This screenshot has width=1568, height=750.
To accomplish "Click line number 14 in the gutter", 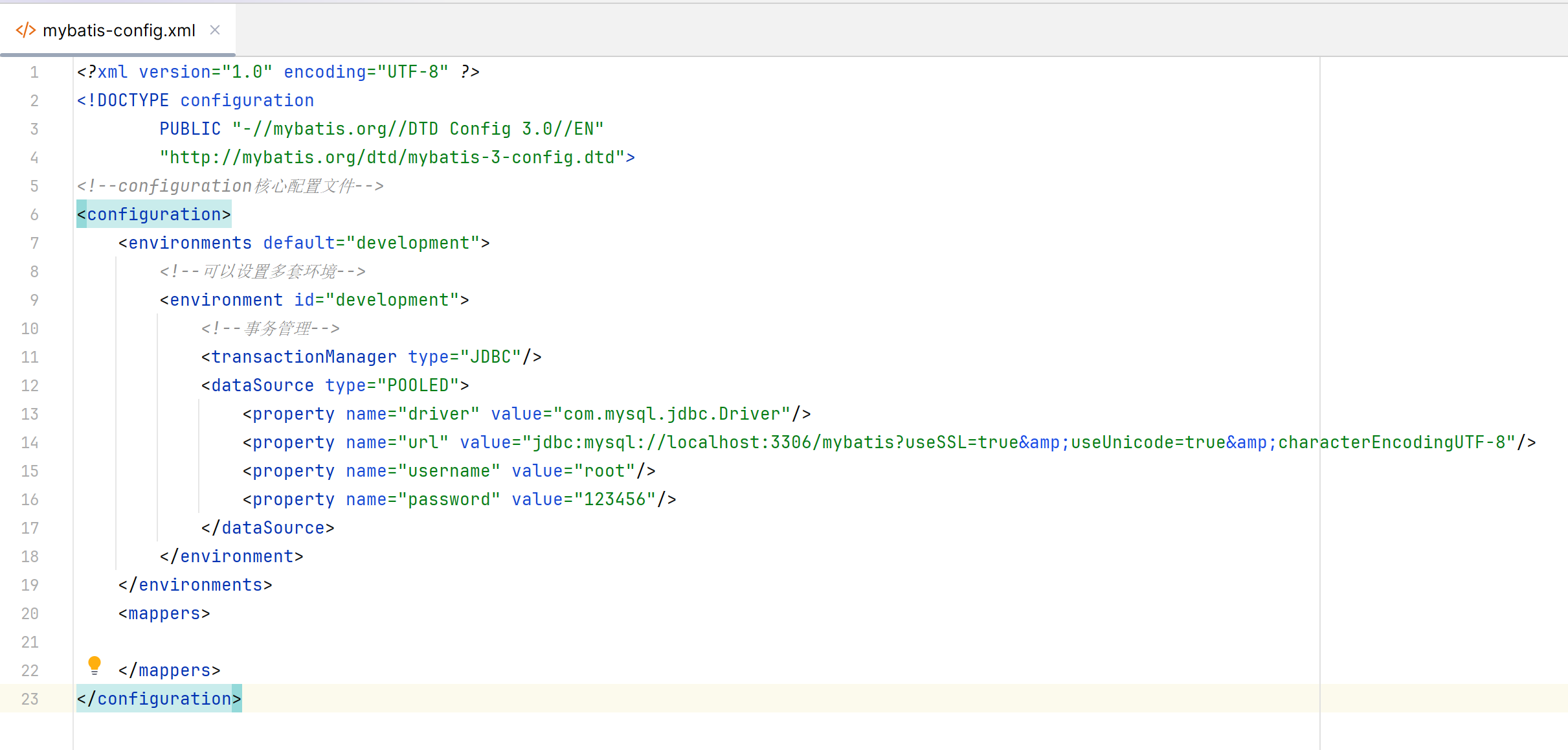I will tap(30, 442).
